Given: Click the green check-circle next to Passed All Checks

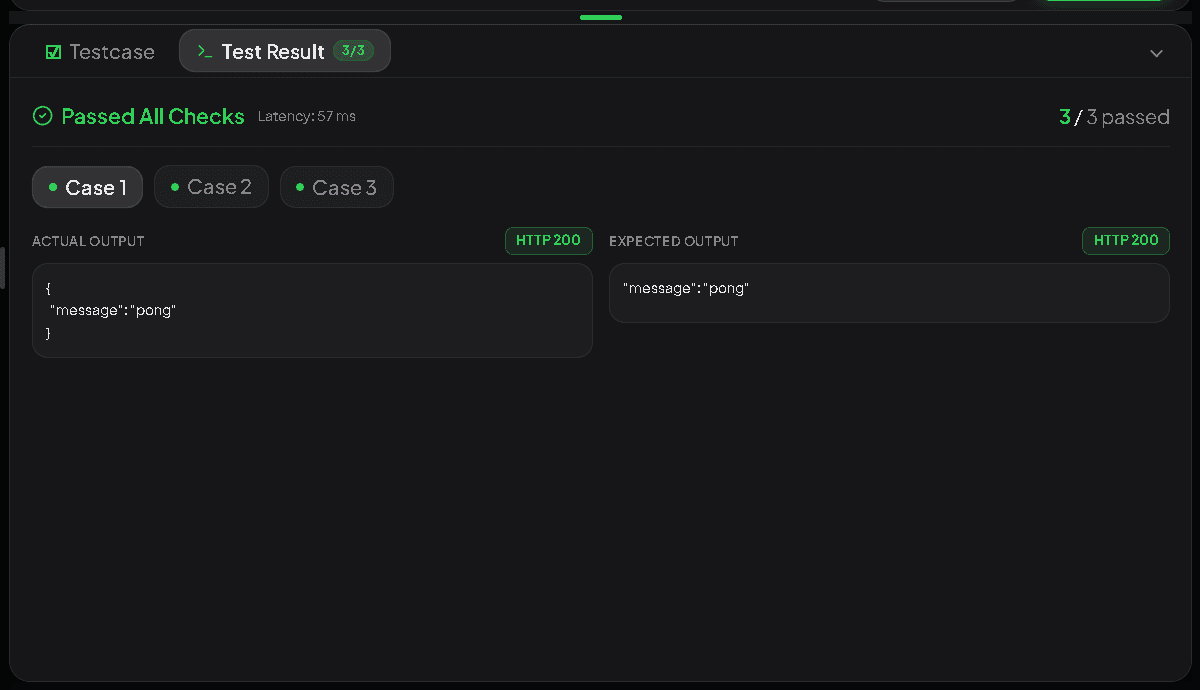Looking at the screenshot, I should (x=42, y=116).
